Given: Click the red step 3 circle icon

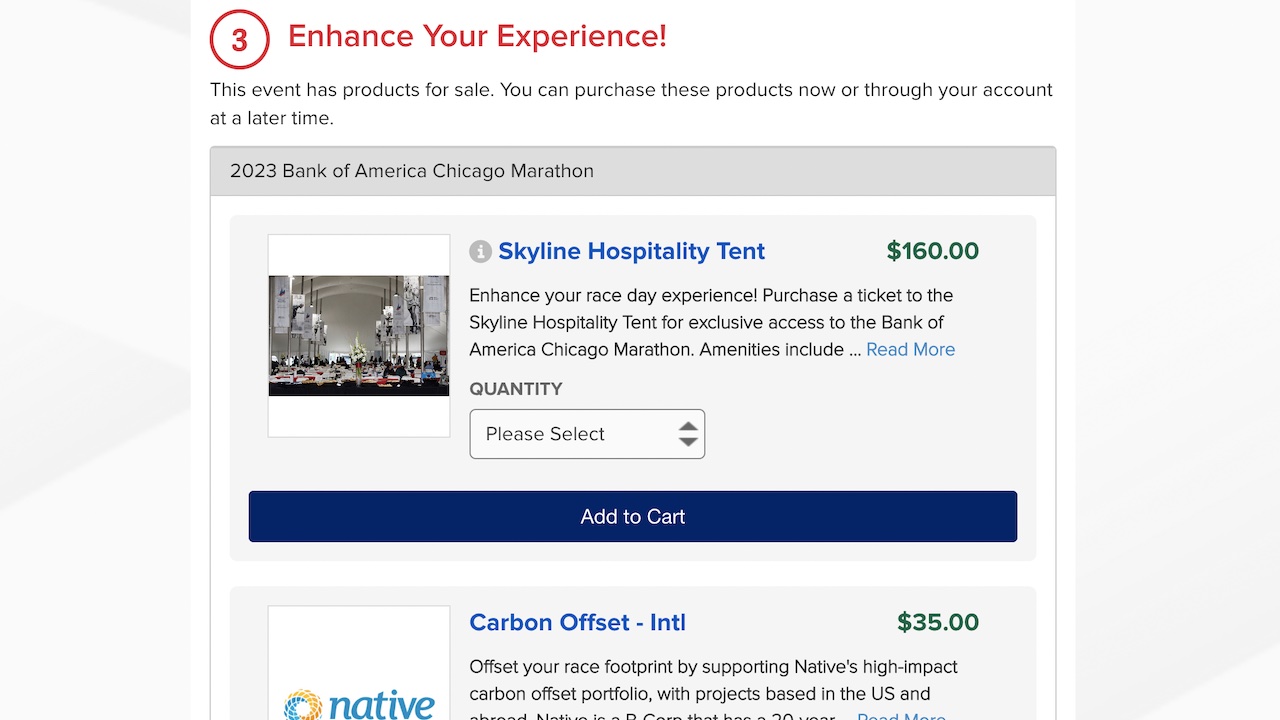Looking at the screenshot, I should [x=240, y=39].
